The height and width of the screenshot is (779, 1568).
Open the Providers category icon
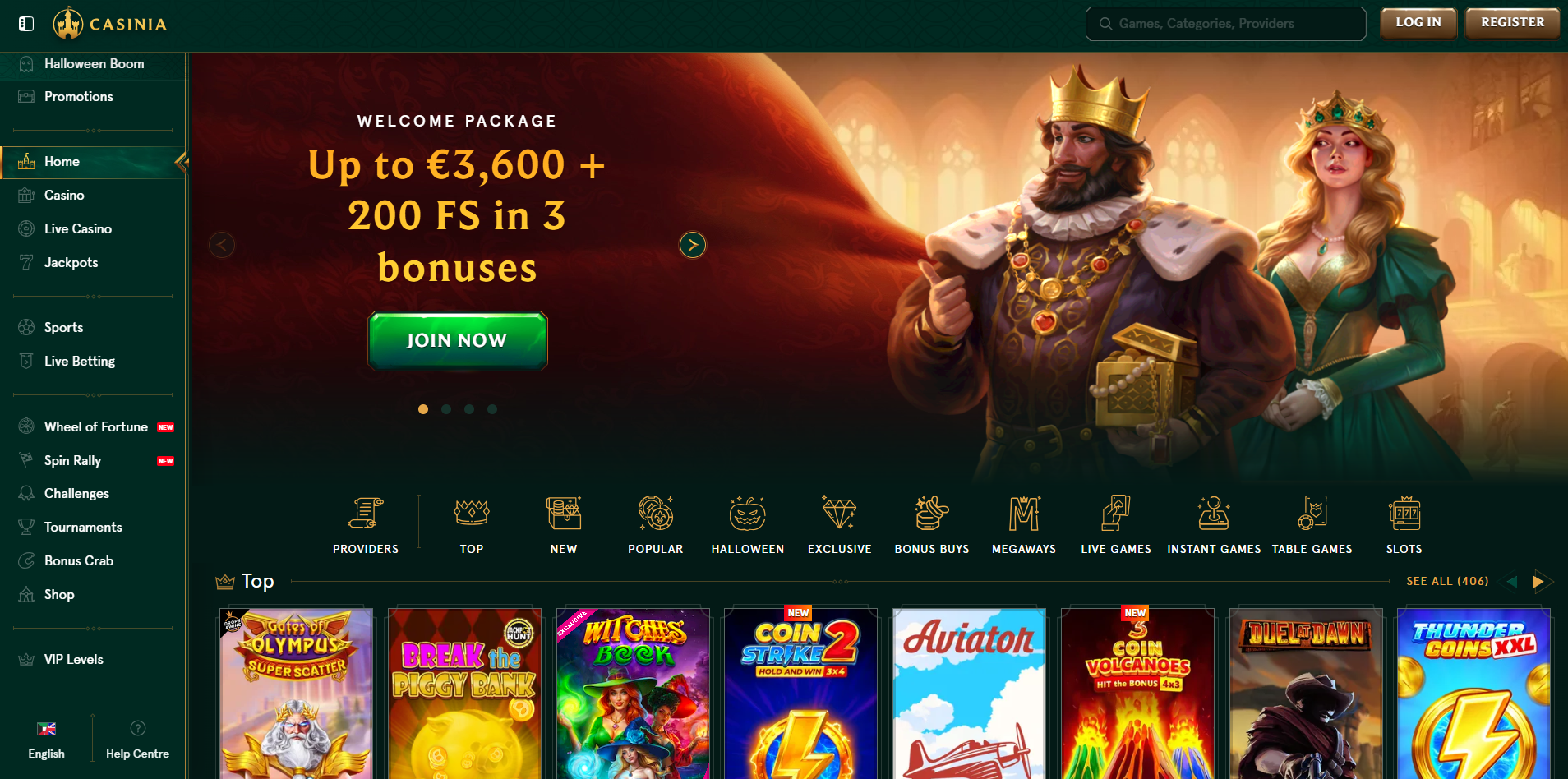click(366, 514)
